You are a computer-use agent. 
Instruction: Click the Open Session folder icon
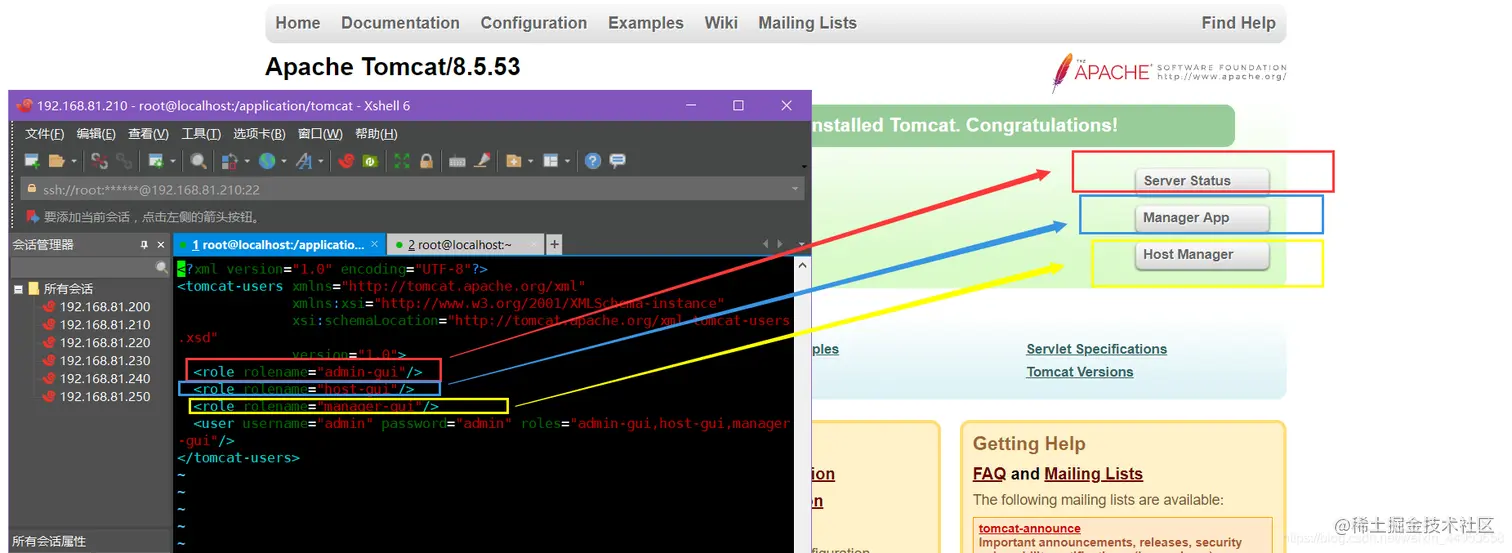pyautogui.click(x=56, y=161)
